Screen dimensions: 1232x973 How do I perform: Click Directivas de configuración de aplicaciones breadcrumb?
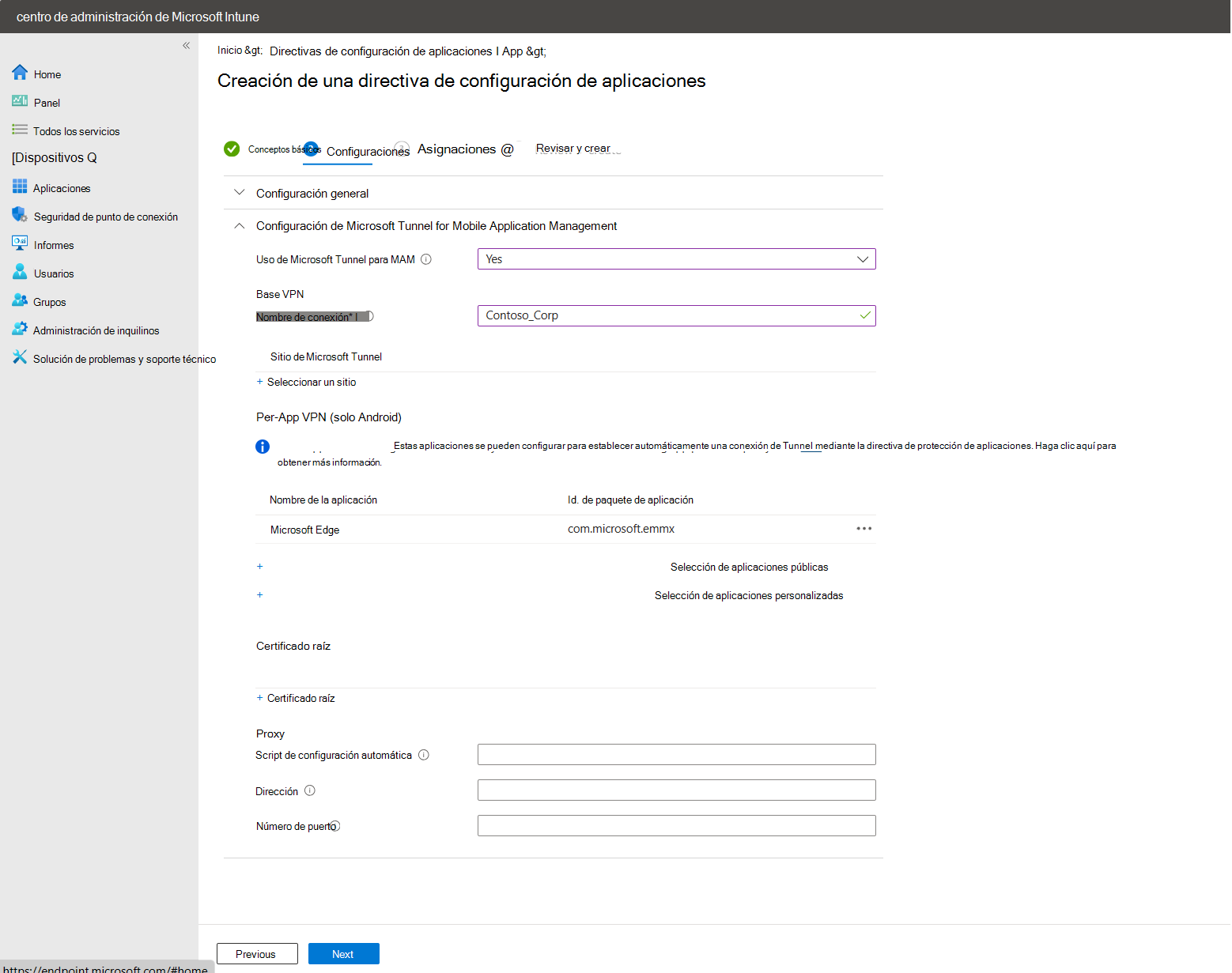[x=381, y=51]
